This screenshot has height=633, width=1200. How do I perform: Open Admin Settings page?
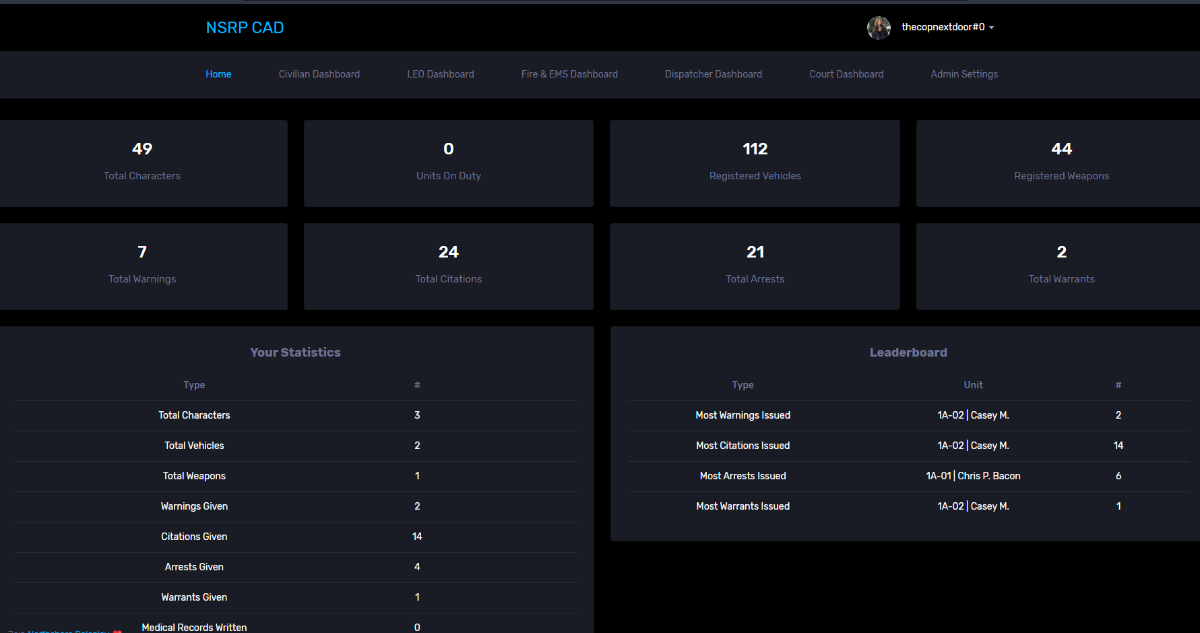(x=964, y=74)
